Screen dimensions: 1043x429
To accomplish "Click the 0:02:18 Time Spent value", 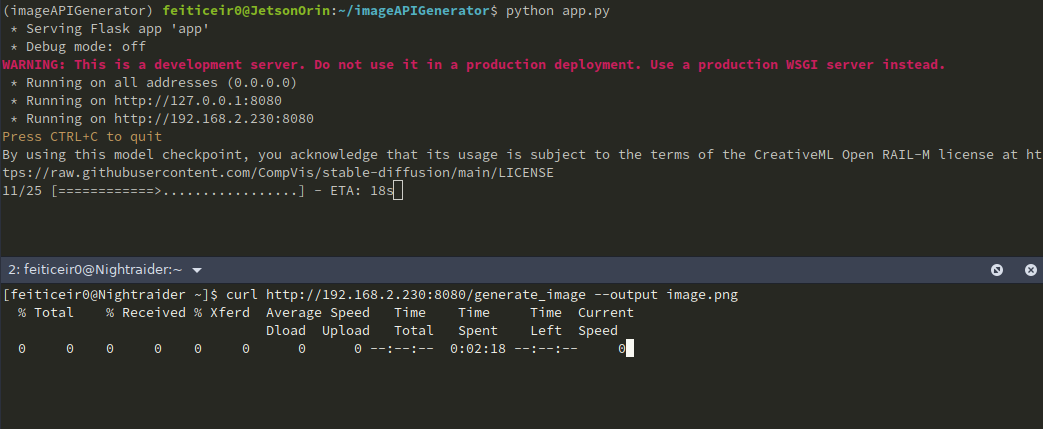I will point(478,348).
